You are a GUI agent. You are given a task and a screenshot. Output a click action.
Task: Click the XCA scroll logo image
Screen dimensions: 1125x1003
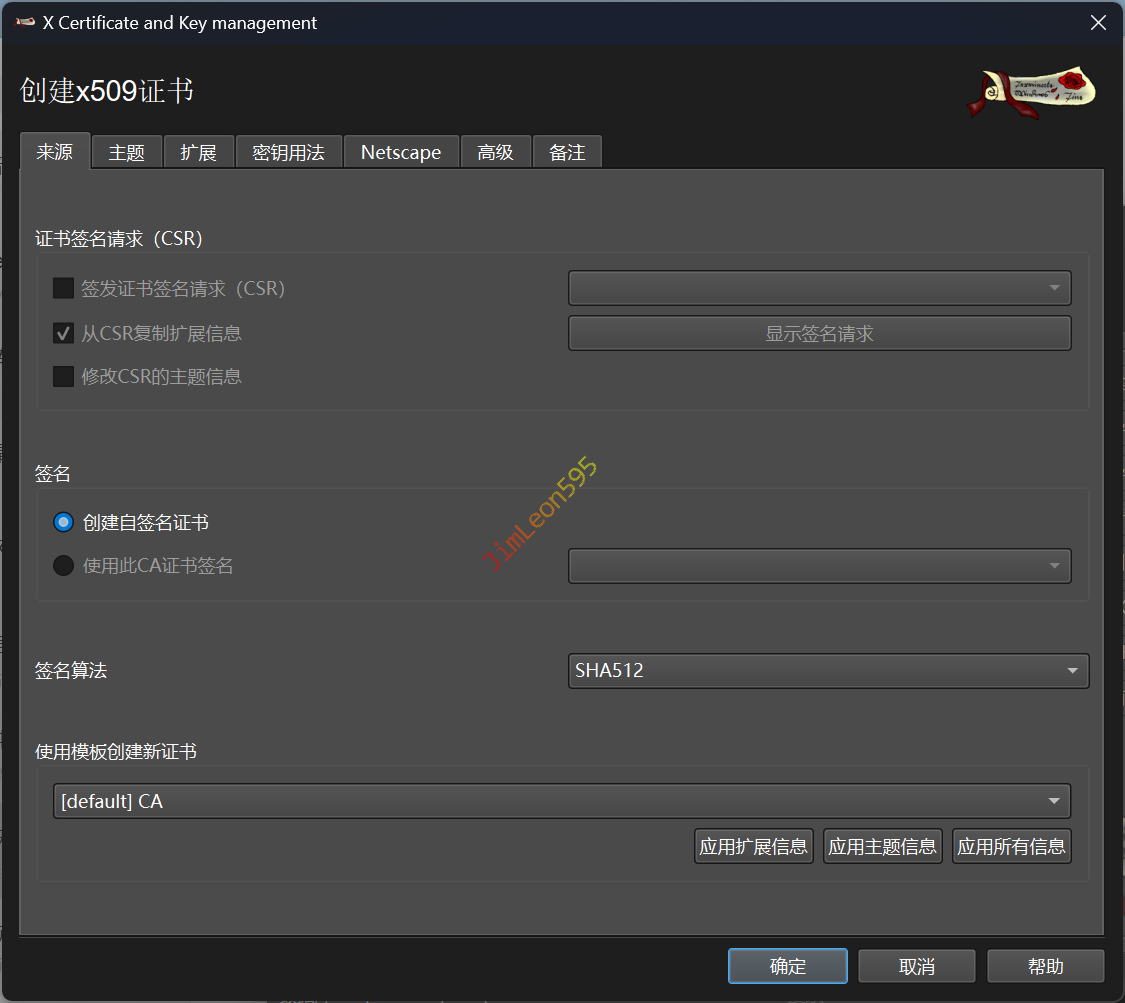point(1031,92)
